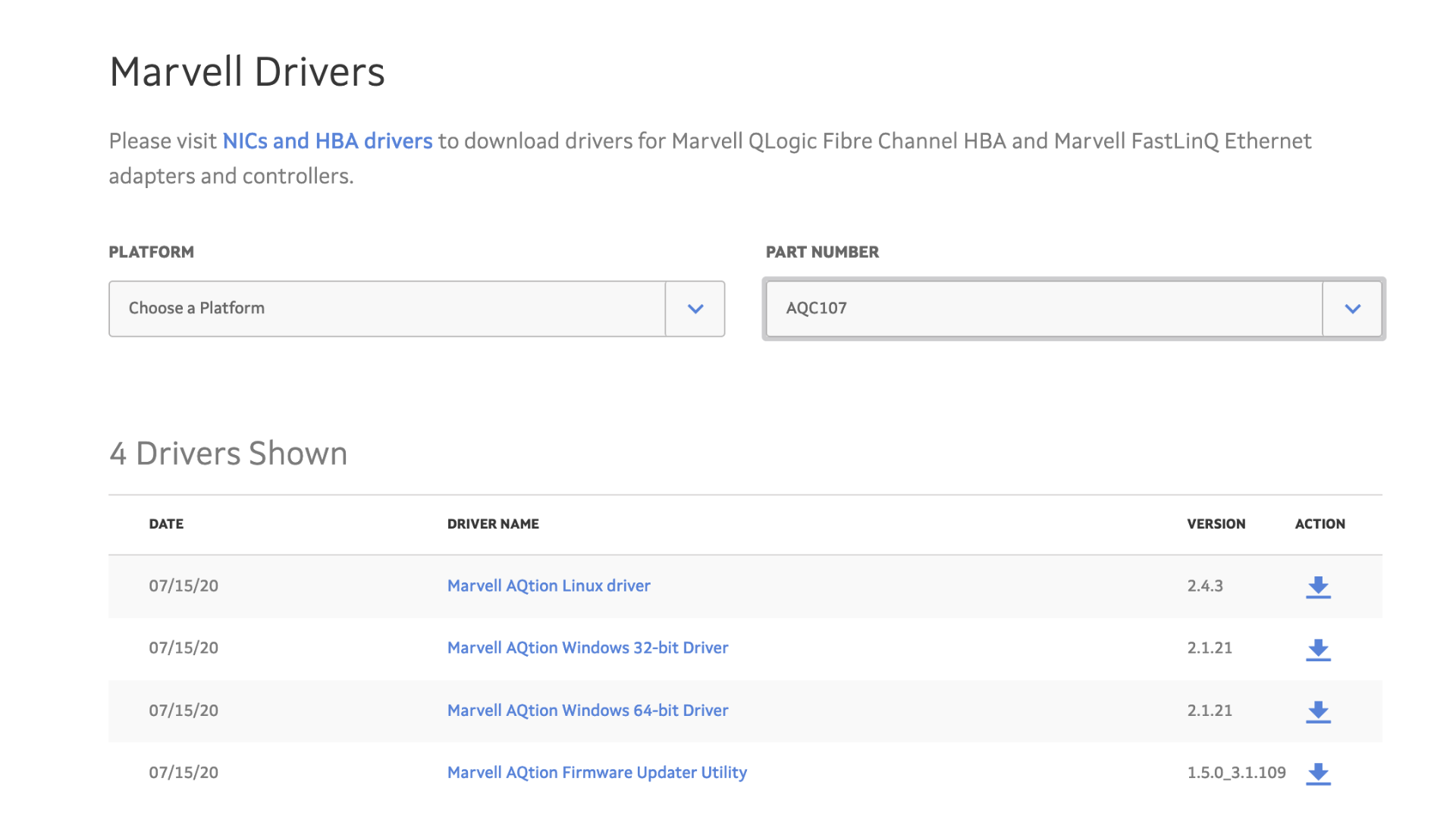Click the PART NUMBER field label
Screen dimensions: 1456x813
point(822,252)
